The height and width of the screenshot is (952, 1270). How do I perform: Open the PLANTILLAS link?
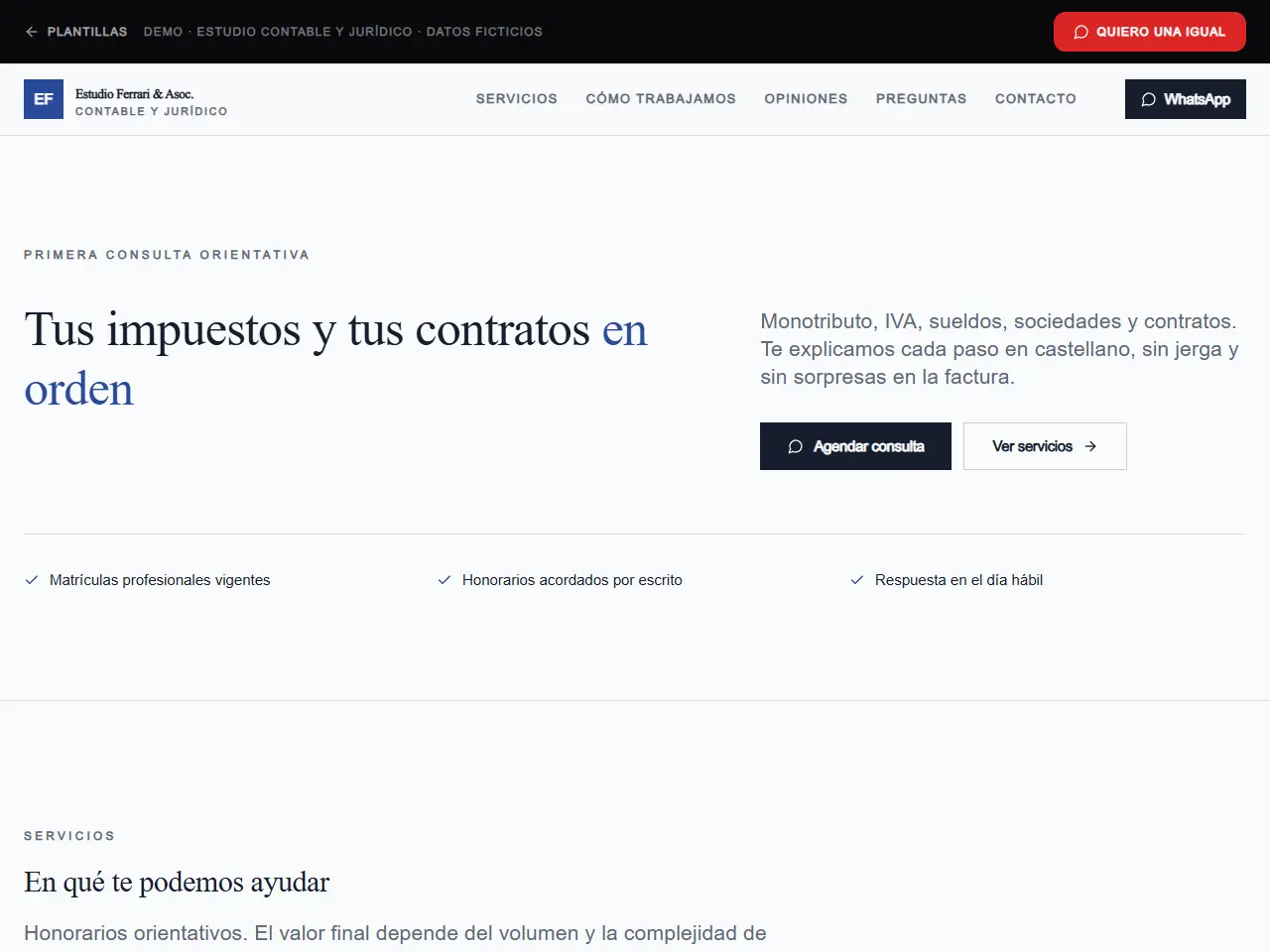76,32
